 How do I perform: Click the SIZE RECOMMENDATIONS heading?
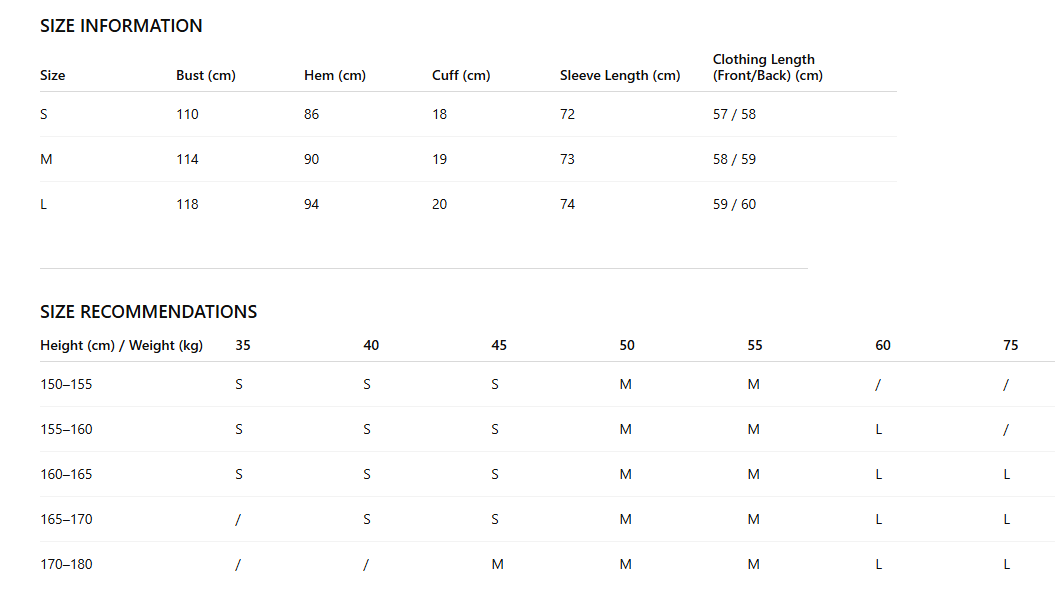(149, 312)
